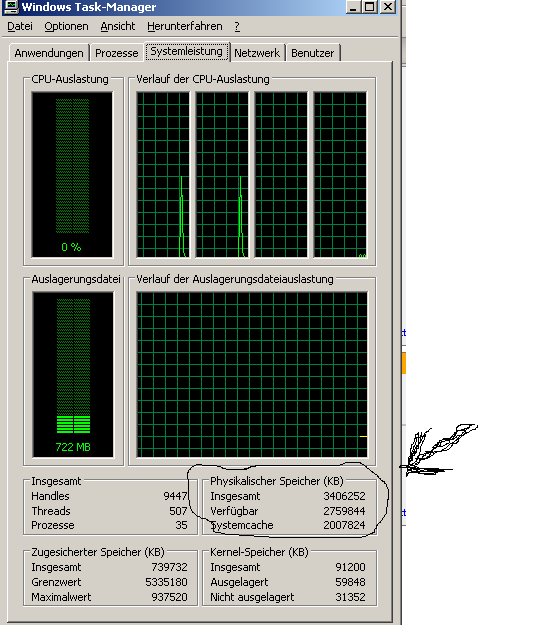The image size is (534, 625).
Task: Click the Maximalwert value 937520
Action: [169, 597]
